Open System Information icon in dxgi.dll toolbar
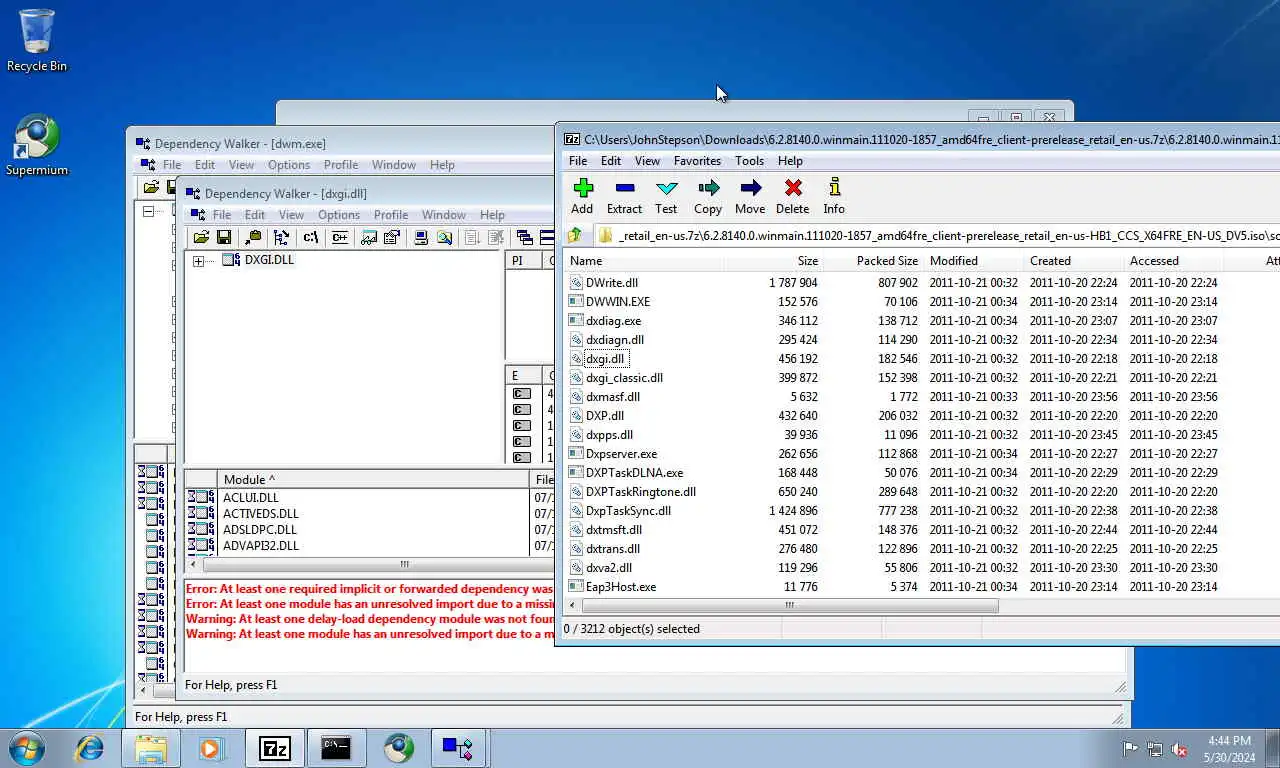Viewport: 1280px width, 768px height. tap(421, 237)
